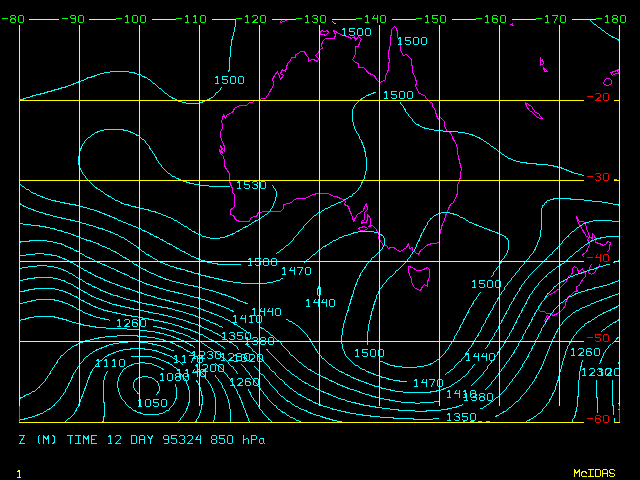
Task: Select the -150 longitude label
Action: [435, 20]
